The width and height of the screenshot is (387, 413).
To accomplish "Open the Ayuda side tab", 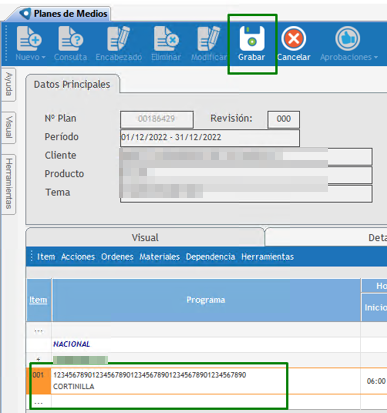I will coord(9,84).
